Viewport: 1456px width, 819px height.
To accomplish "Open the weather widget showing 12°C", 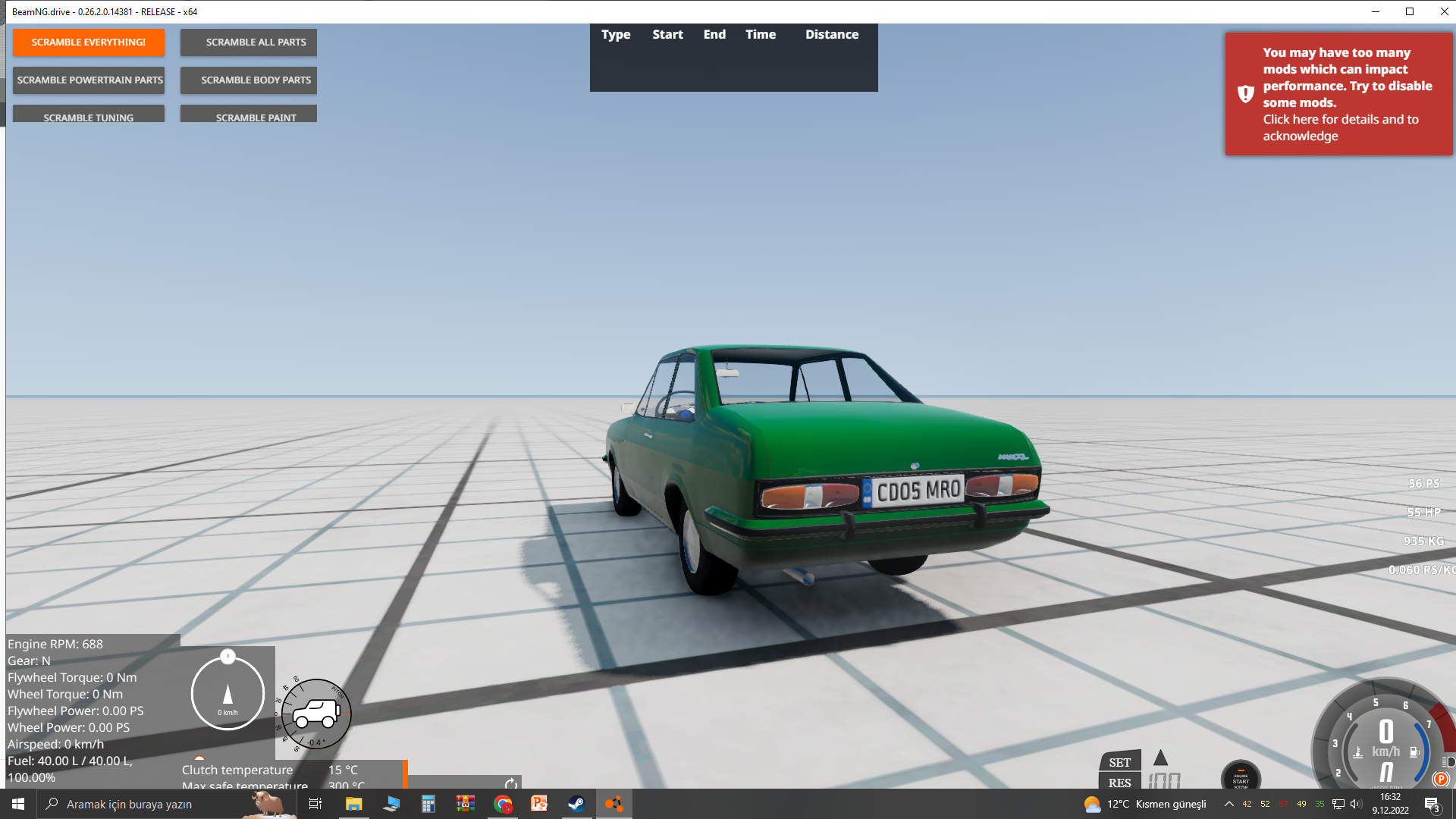I will click(x=1145, y=804).
